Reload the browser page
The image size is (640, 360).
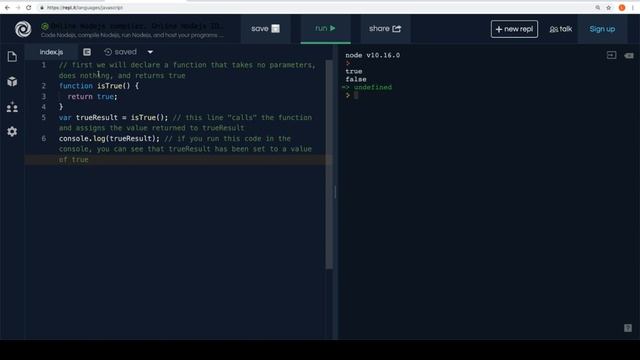pos(28,7)
